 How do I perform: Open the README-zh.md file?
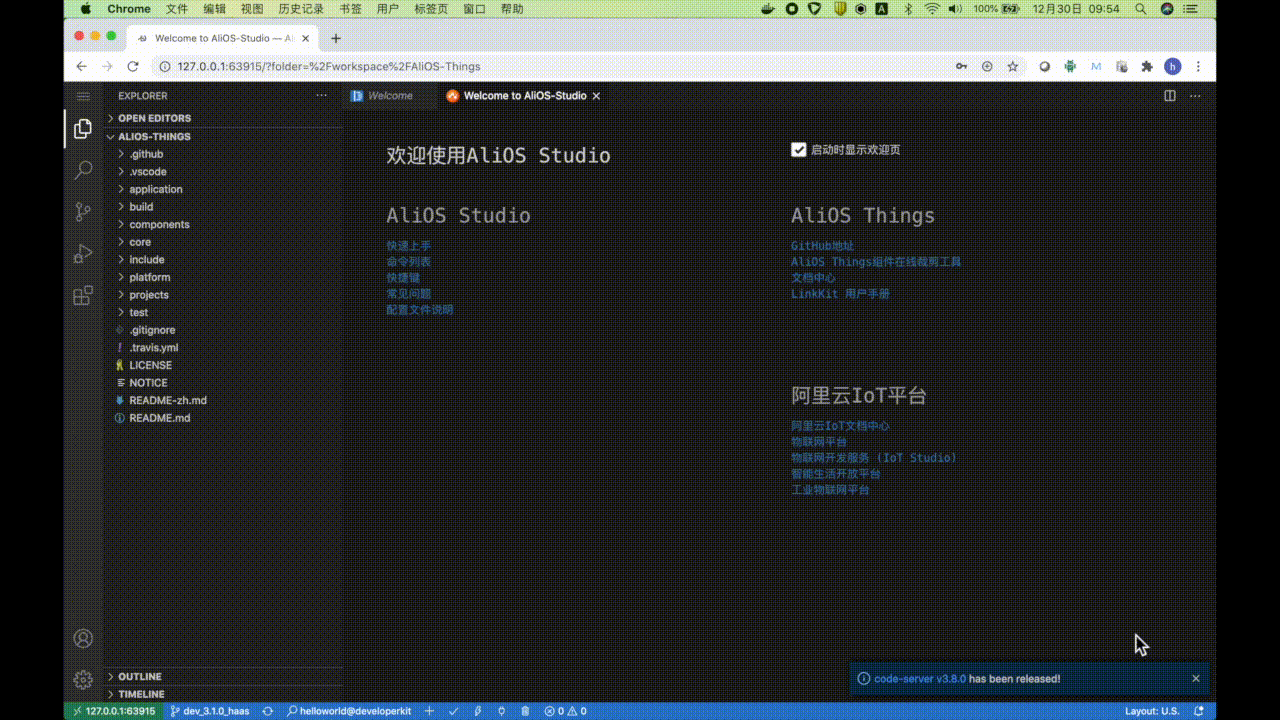[223, 400]
